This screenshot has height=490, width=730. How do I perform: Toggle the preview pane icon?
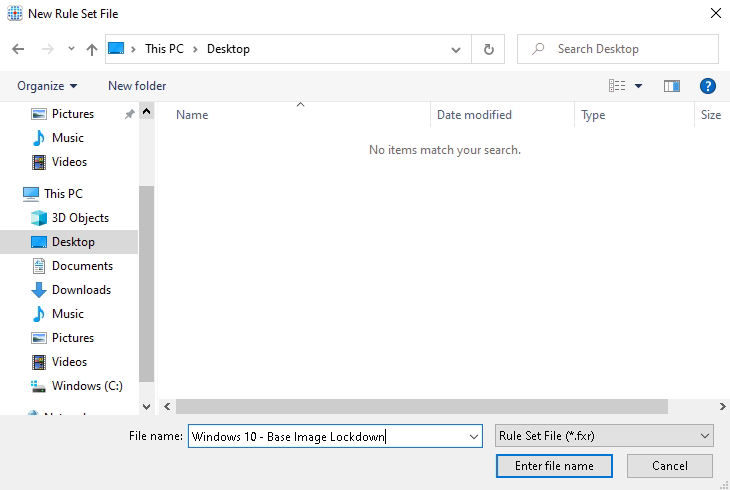(672, 86)
